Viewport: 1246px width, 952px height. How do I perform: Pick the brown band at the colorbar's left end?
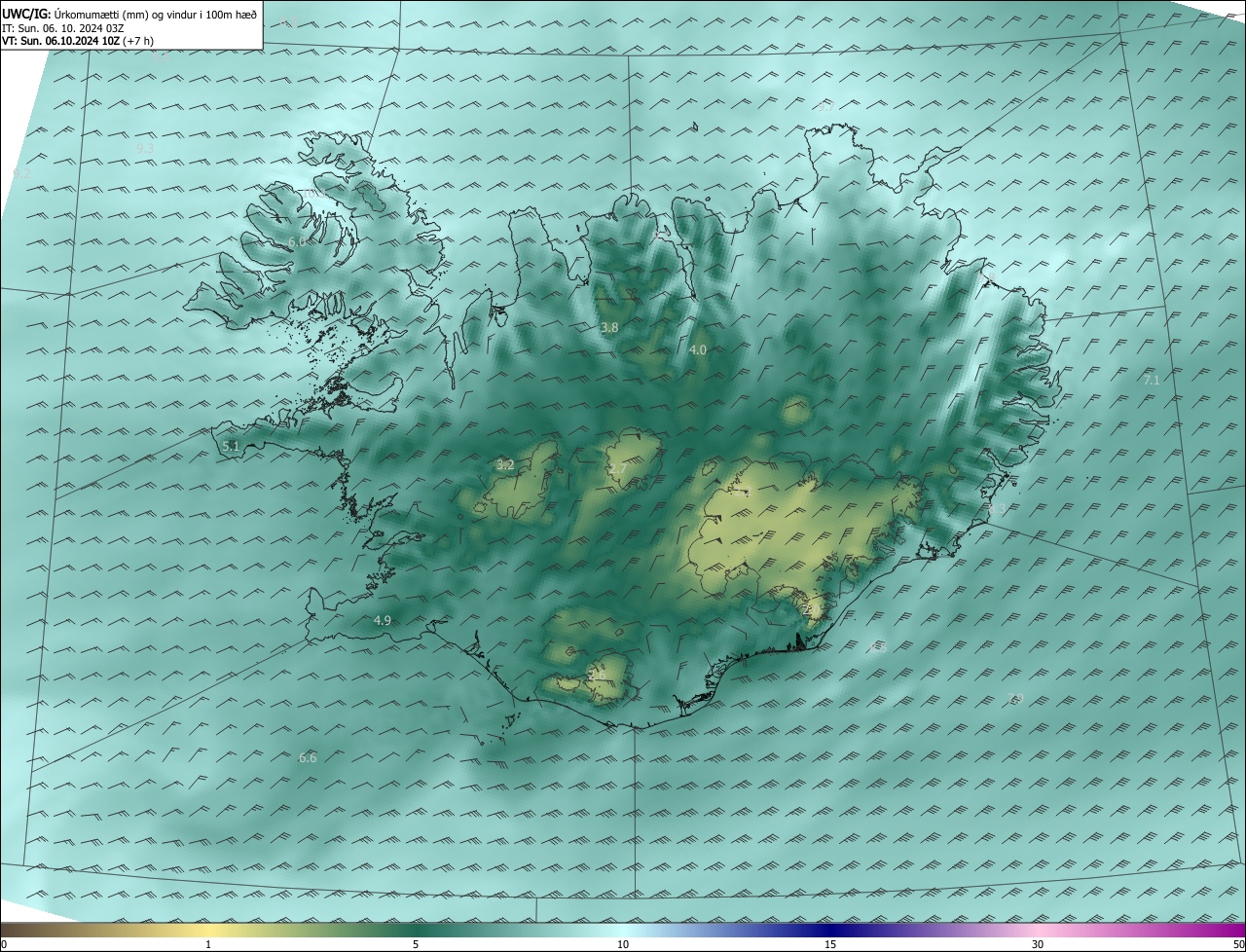[24, 930]
